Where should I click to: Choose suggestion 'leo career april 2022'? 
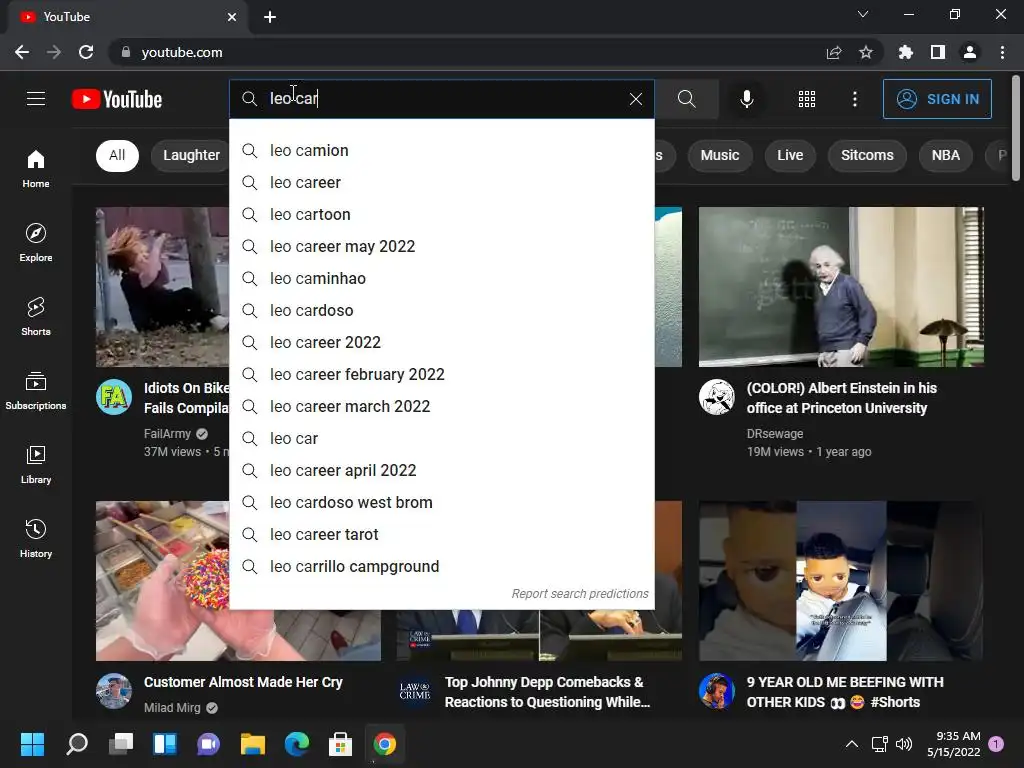(442, 470)
